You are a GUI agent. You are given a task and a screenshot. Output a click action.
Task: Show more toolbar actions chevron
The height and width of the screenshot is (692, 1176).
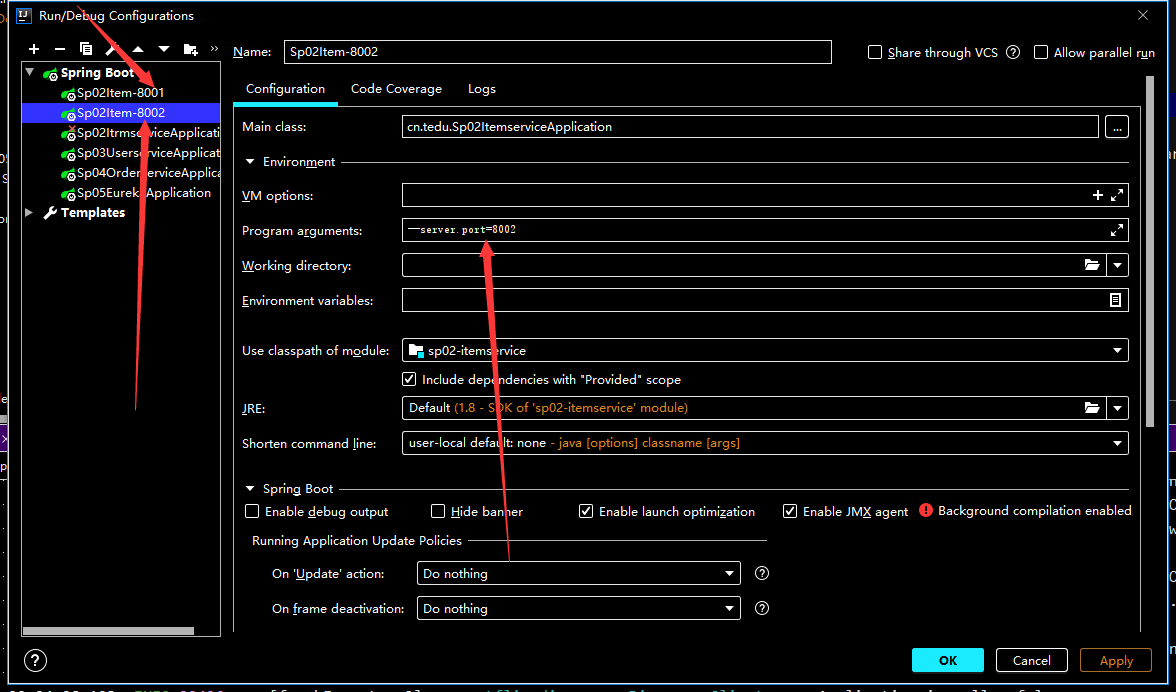(x=214, y=49)
